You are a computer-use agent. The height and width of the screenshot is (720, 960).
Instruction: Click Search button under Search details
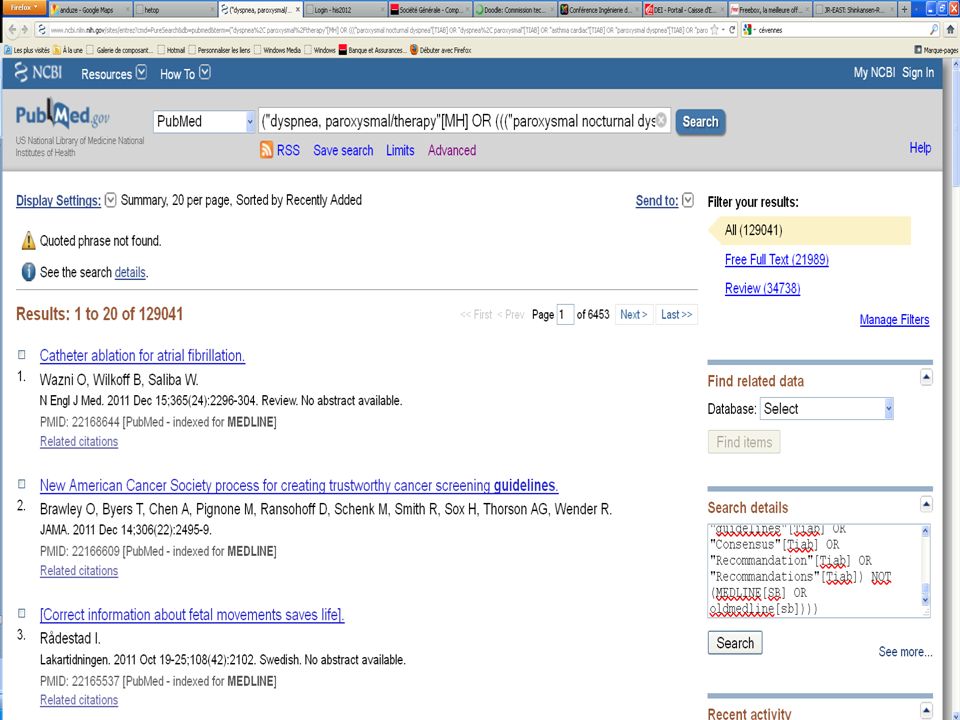click(x=735, y=643)
